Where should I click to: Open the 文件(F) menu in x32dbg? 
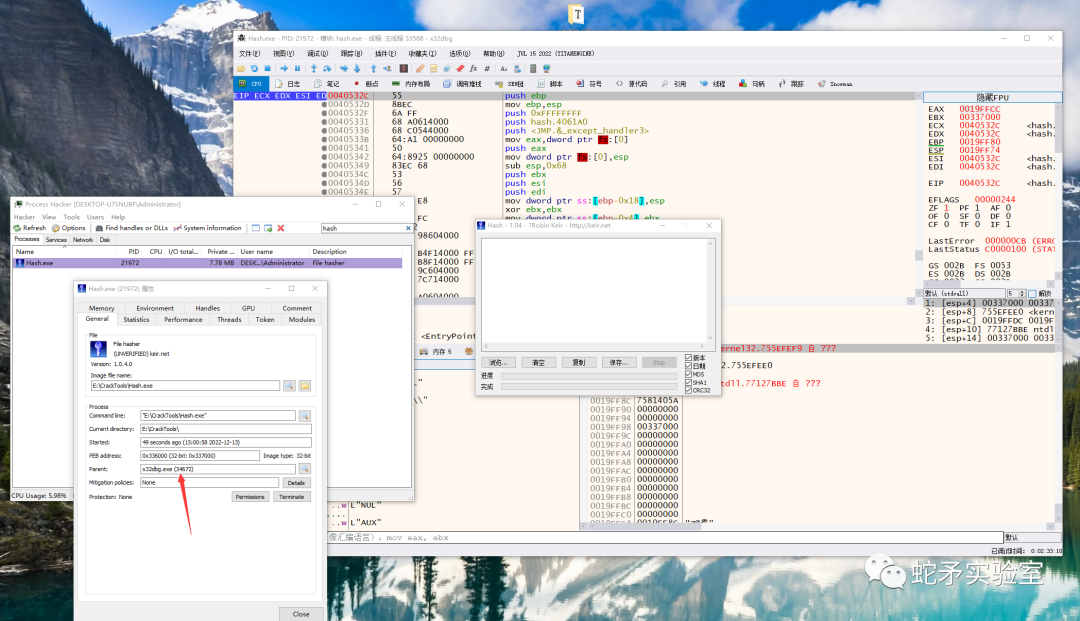249,54
